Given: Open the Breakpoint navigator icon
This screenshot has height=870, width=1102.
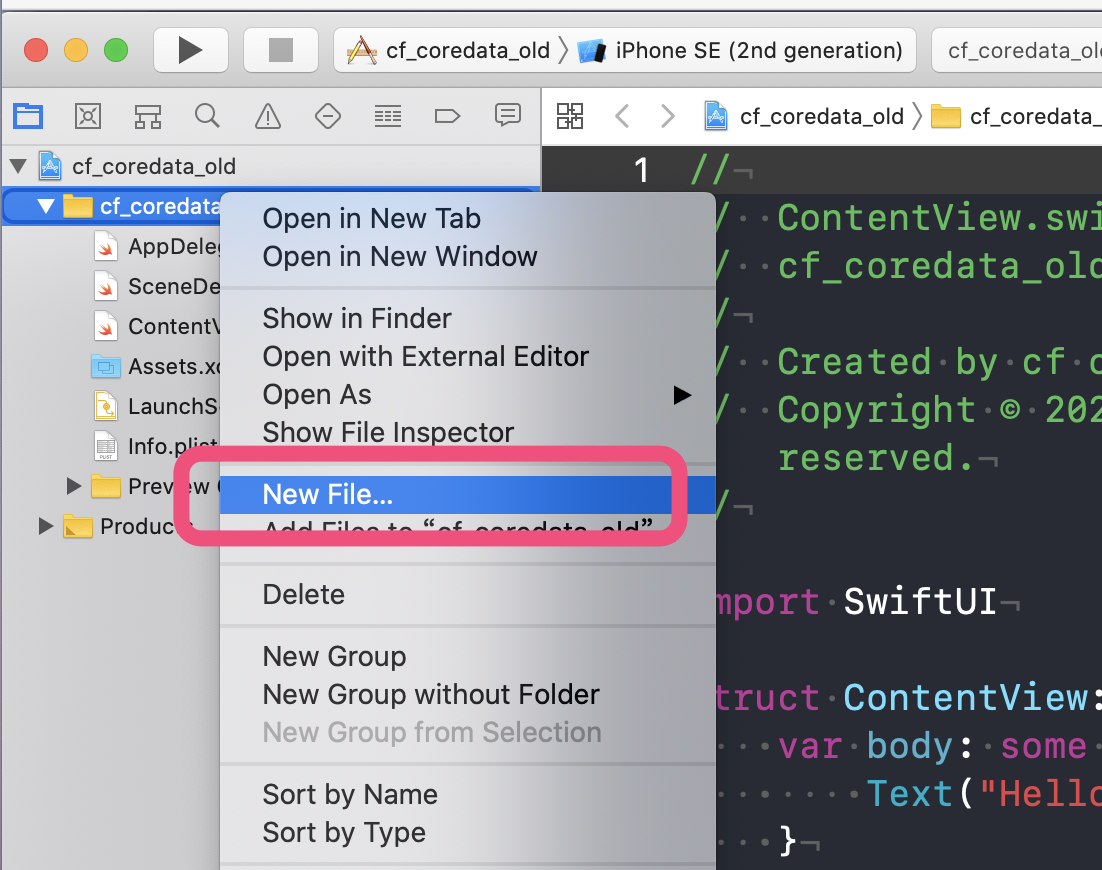Looking at the screenshot, I should [447, 115].
